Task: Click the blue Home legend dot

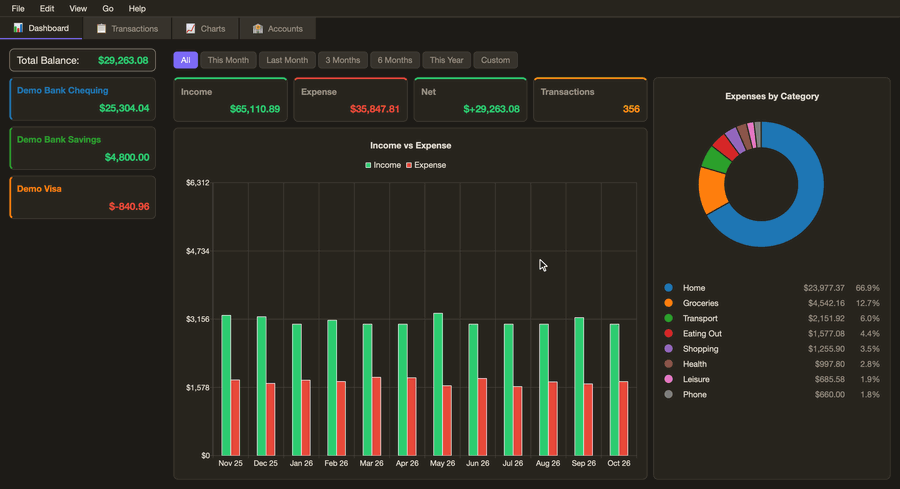Action: pos(668,288)
